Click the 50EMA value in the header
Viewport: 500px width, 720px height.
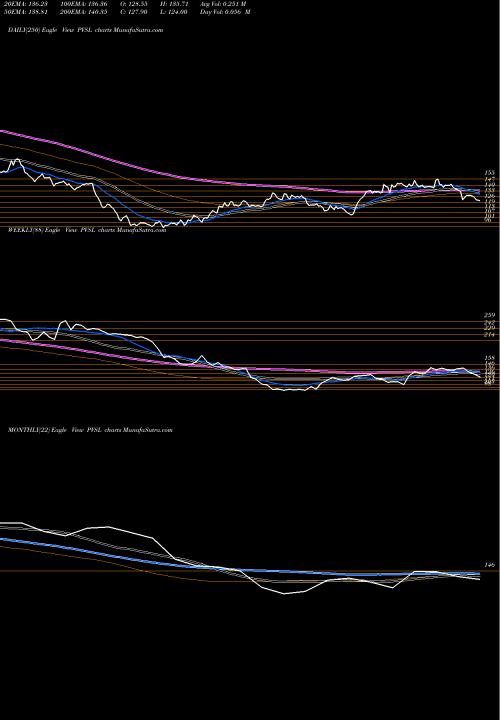click(x=24, y=12)
